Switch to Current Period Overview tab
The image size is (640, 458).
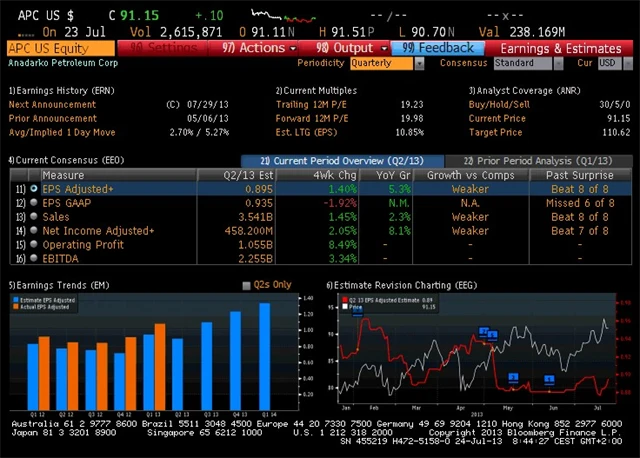tap(342, 160)
